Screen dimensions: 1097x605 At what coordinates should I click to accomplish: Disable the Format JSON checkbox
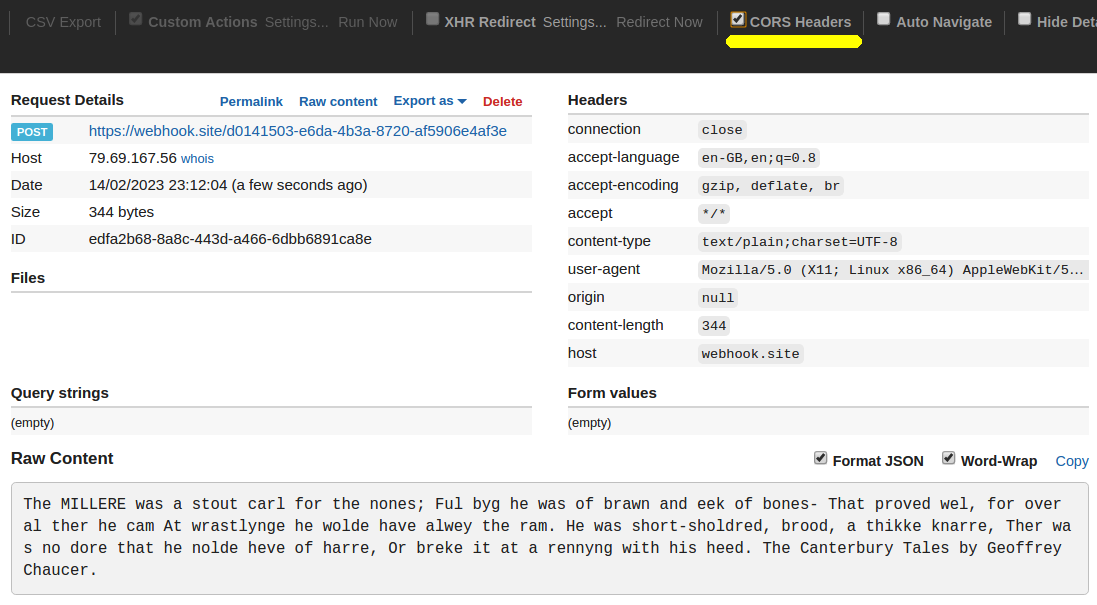point(821,458)
